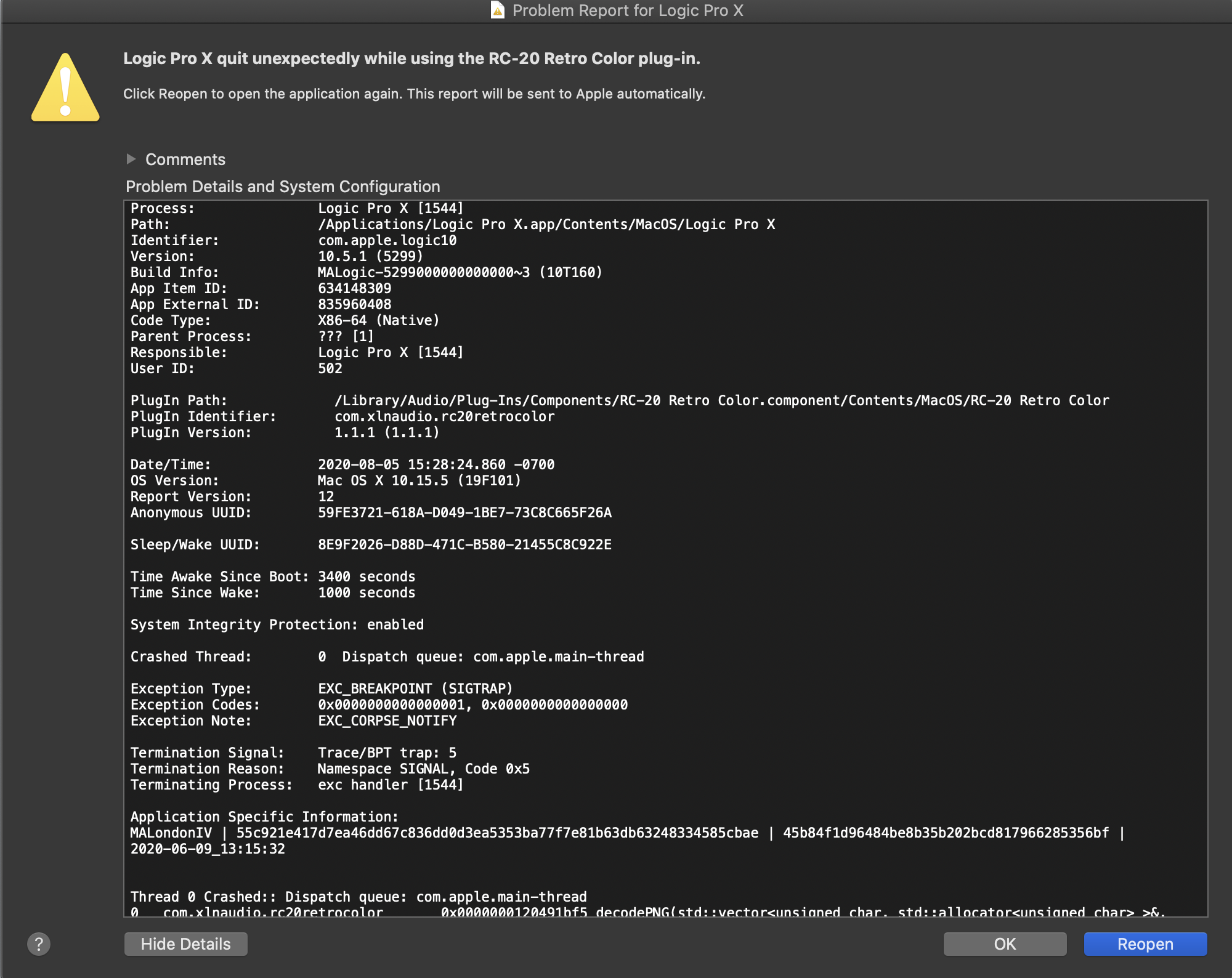Click 'Time Since Wake: 1000 seconds'
1232x978 pixels.
273,592
